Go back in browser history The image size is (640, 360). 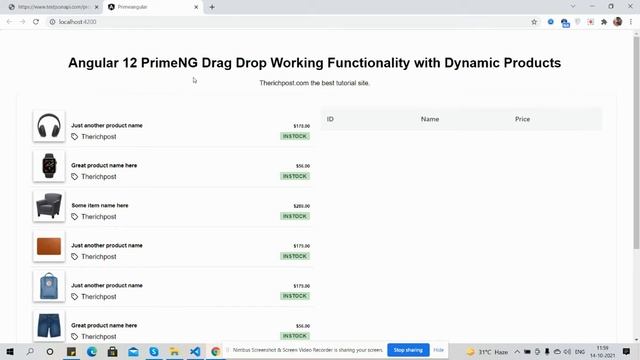point(9,22)
